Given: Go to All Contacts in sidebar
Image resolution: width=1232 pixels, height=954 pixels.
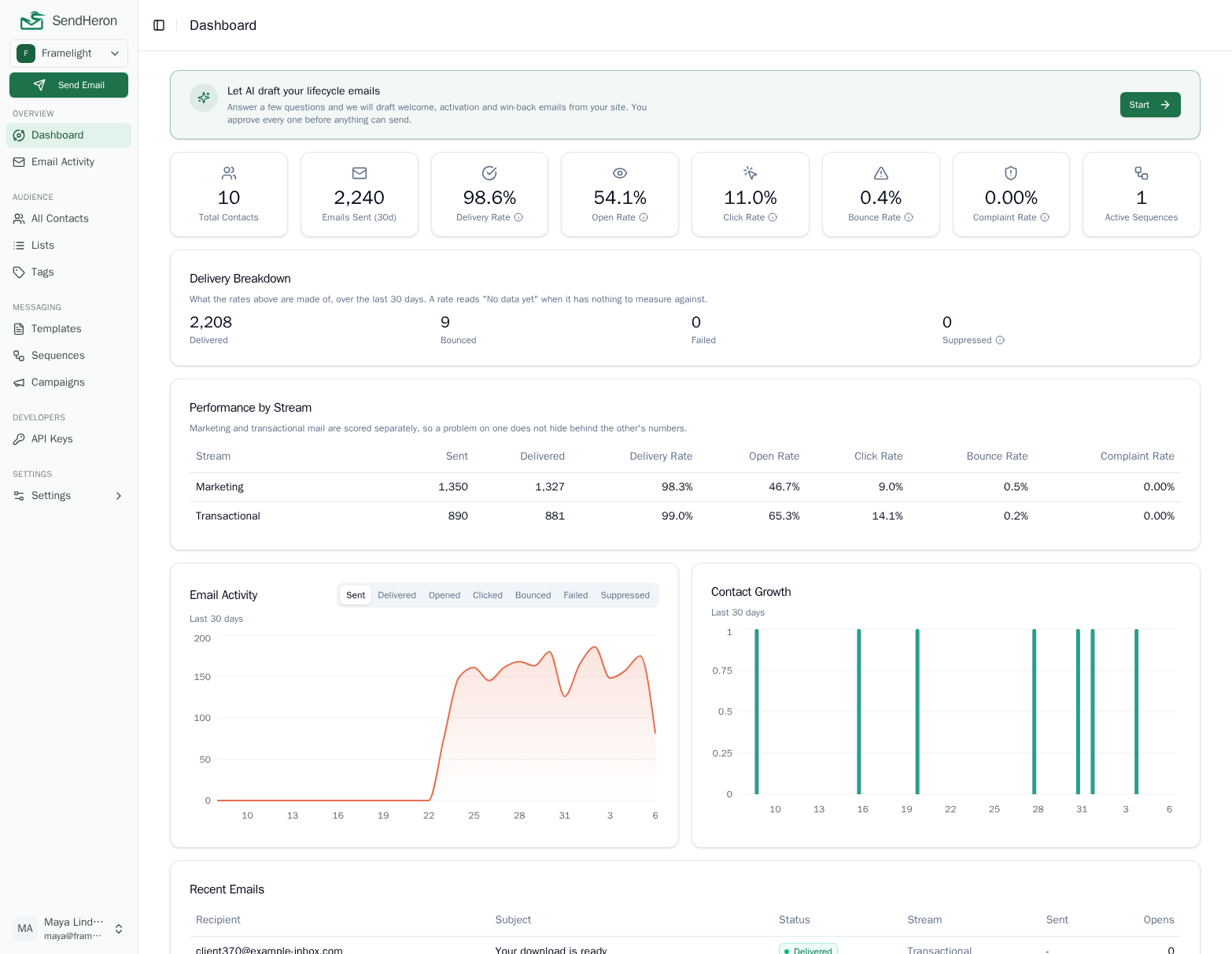Looking at the screenshot, I should [68, 219].
